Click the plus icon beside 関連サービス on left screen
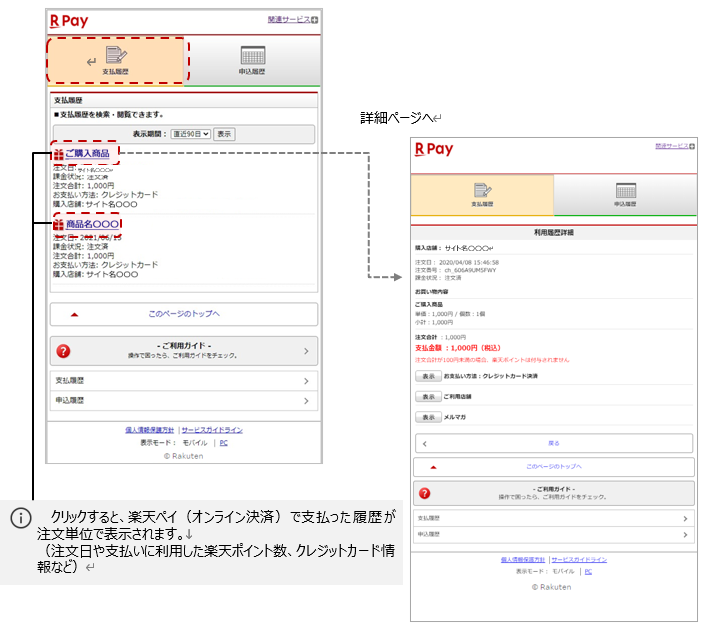 coord(314,20)
